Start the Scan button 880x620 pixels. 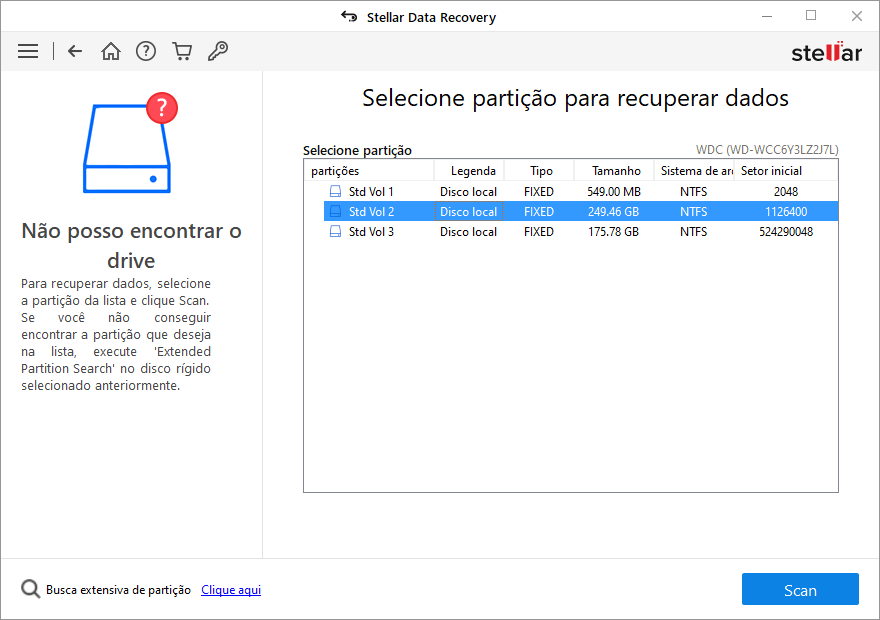pyautogui.click(x=800, y=589)
